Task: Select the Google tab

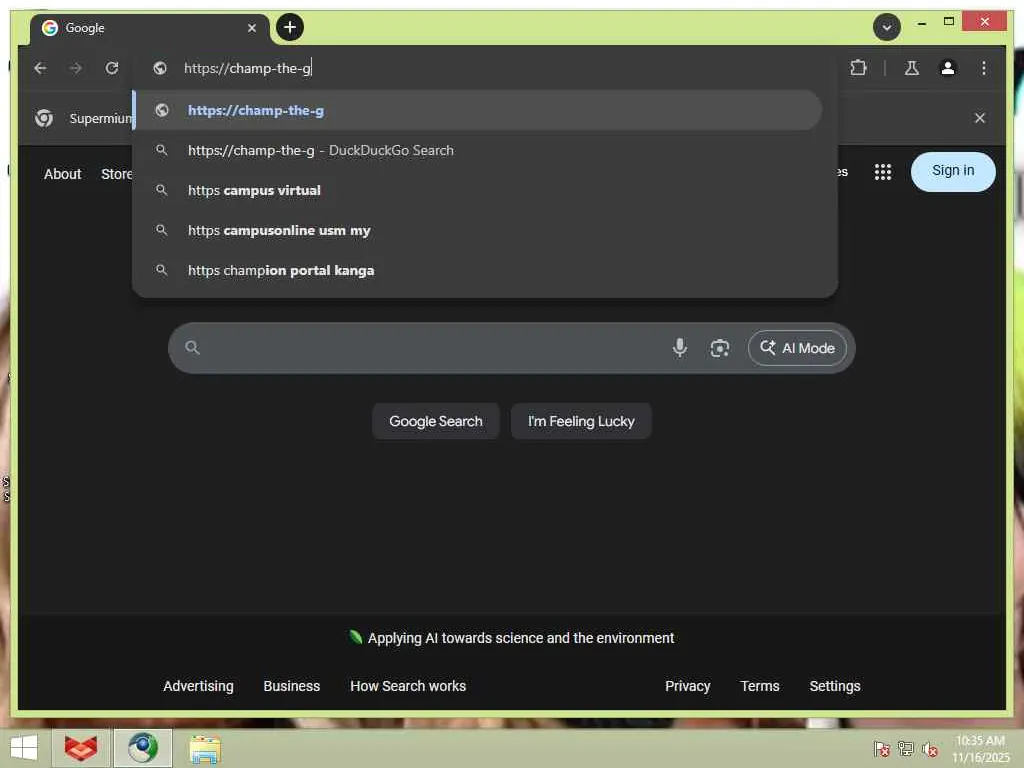Action: [150, 28]
